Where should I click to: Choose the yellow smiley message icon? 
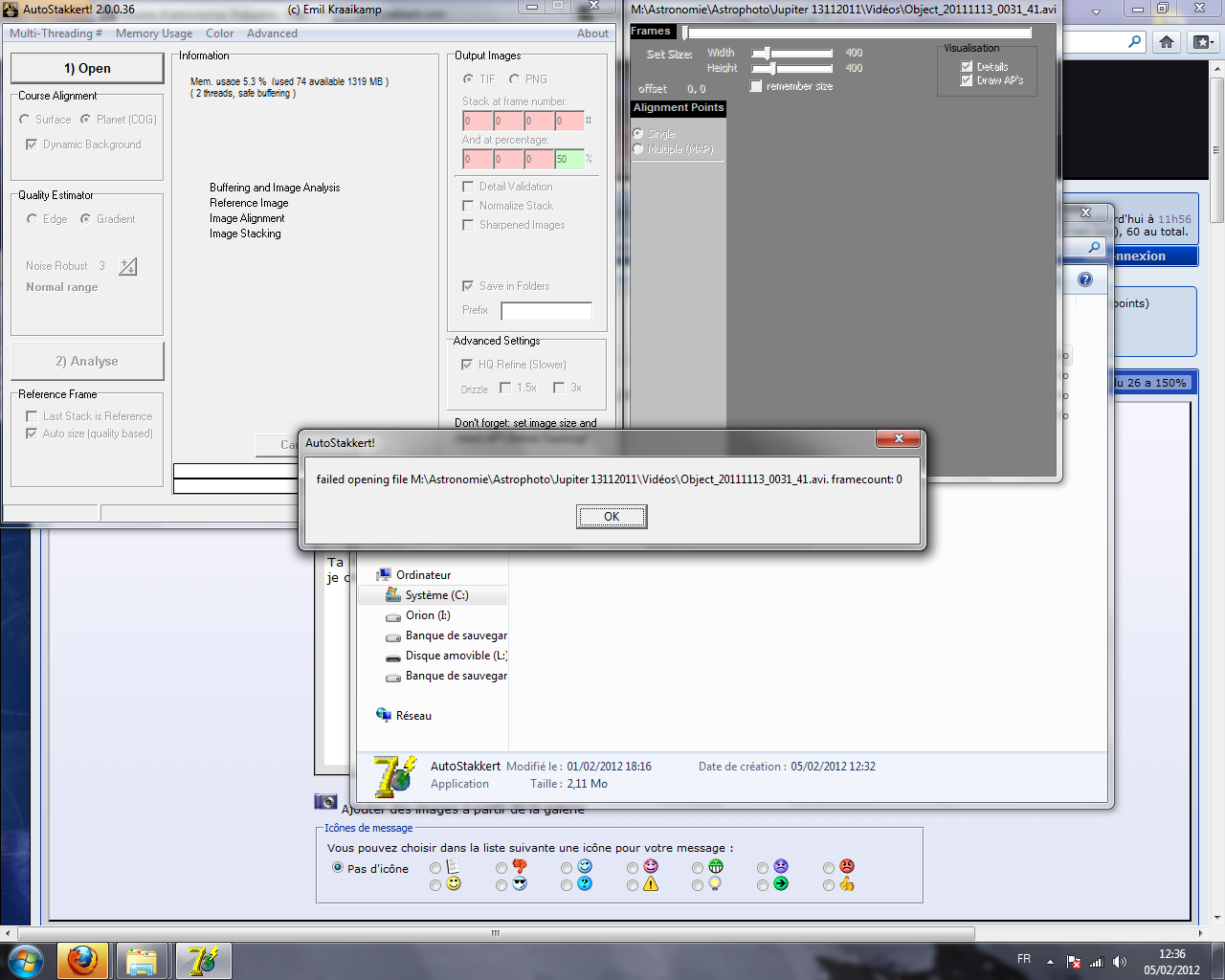(454, 883)
